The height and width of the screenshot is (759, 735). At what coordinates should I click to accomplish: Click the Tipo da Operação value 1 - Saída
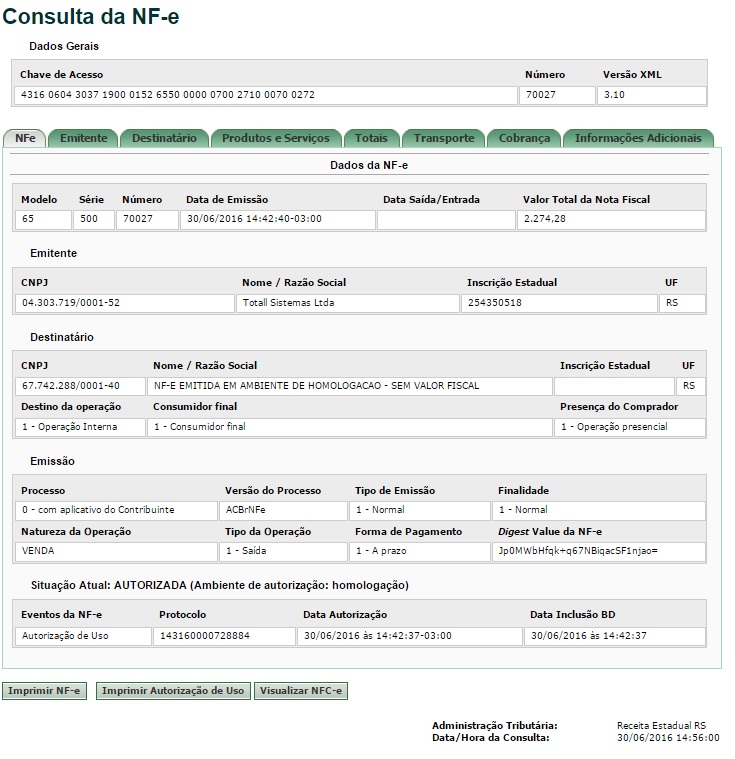coord(283,551)
